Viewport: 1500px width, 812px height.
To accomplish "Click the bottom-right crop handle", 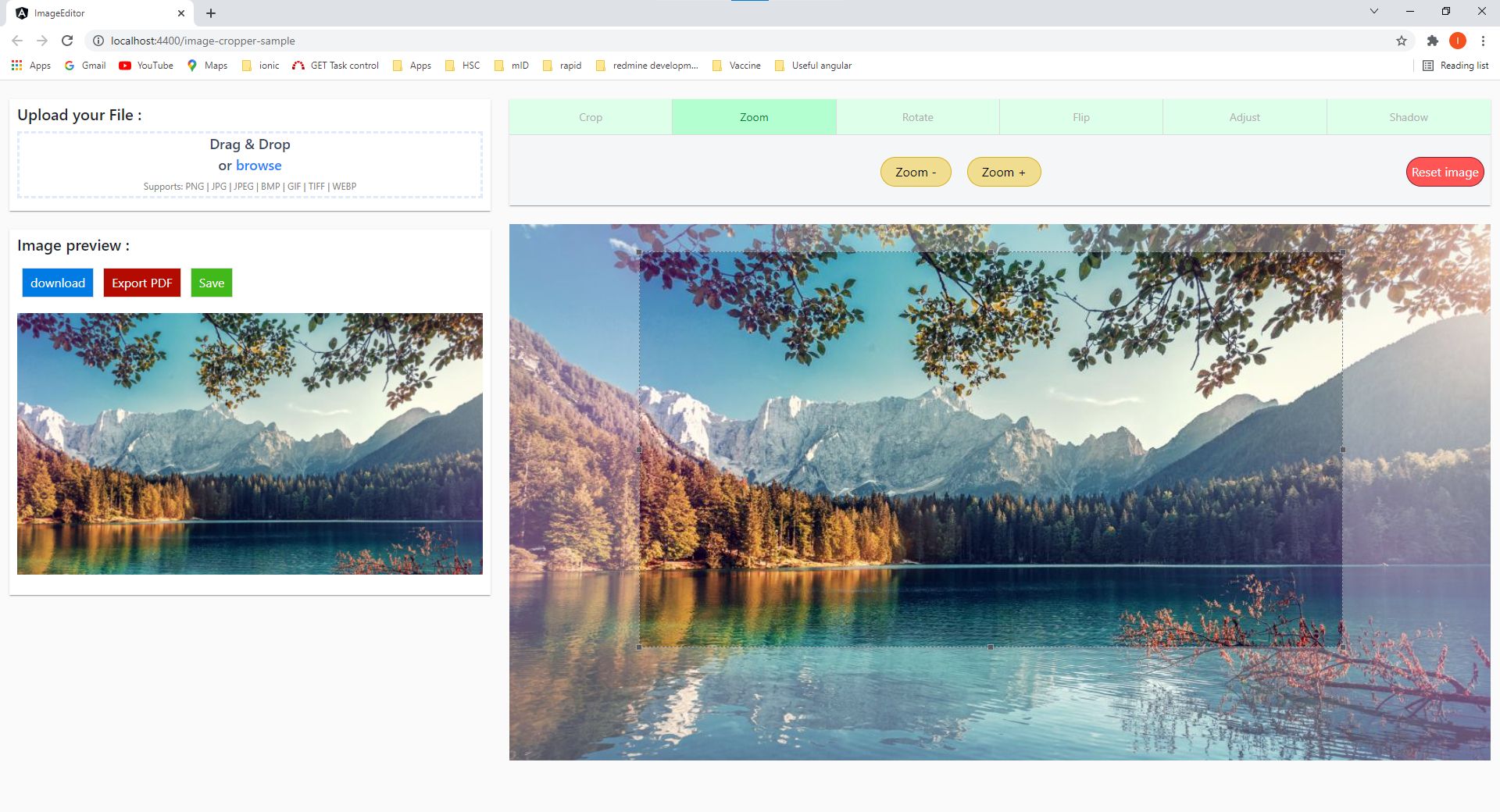I will coord(1343,647).
